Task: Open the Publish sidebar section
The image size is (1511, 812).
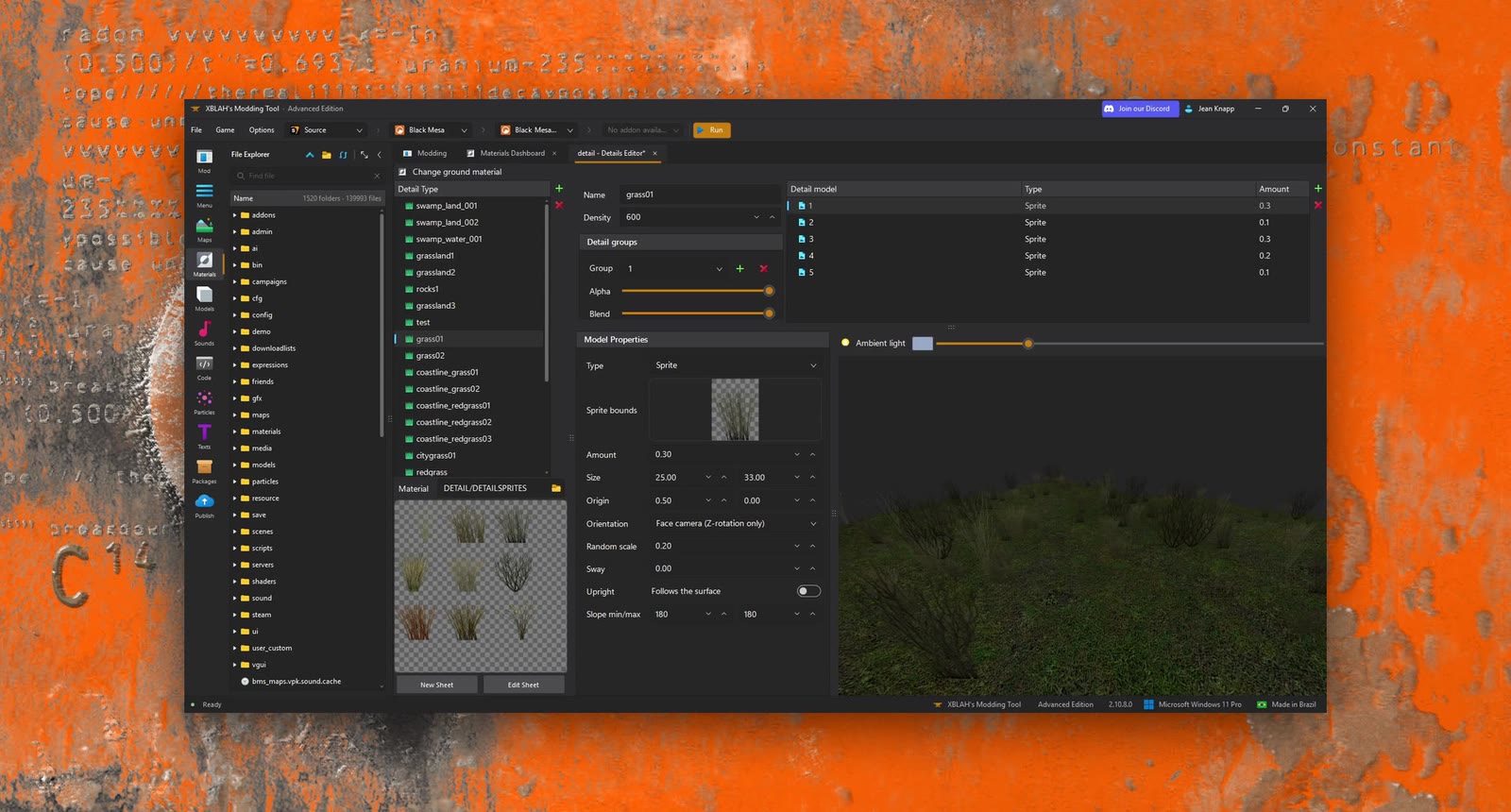Action: [x=204, y=505]
